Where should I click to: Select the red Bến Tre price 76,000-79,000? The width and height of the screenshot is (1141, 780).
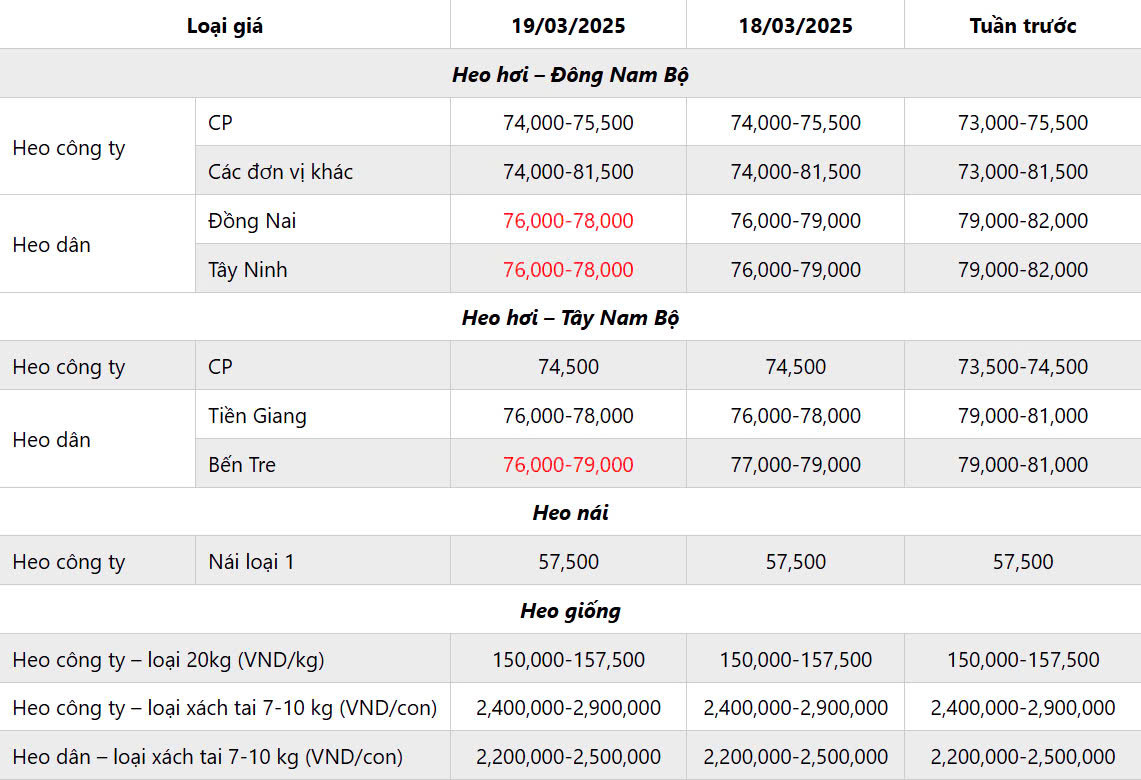[x=568, y=465]
